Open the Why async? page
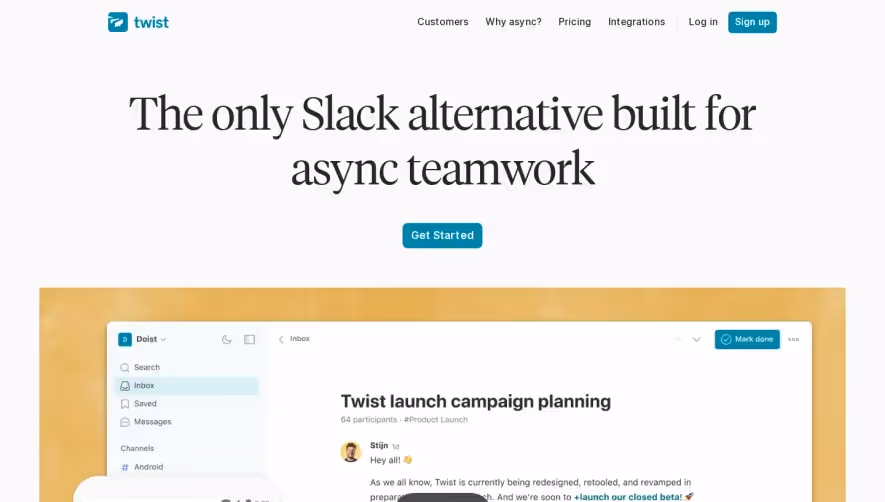Viewport: 885px width, 502px height. tap(513, 22)
